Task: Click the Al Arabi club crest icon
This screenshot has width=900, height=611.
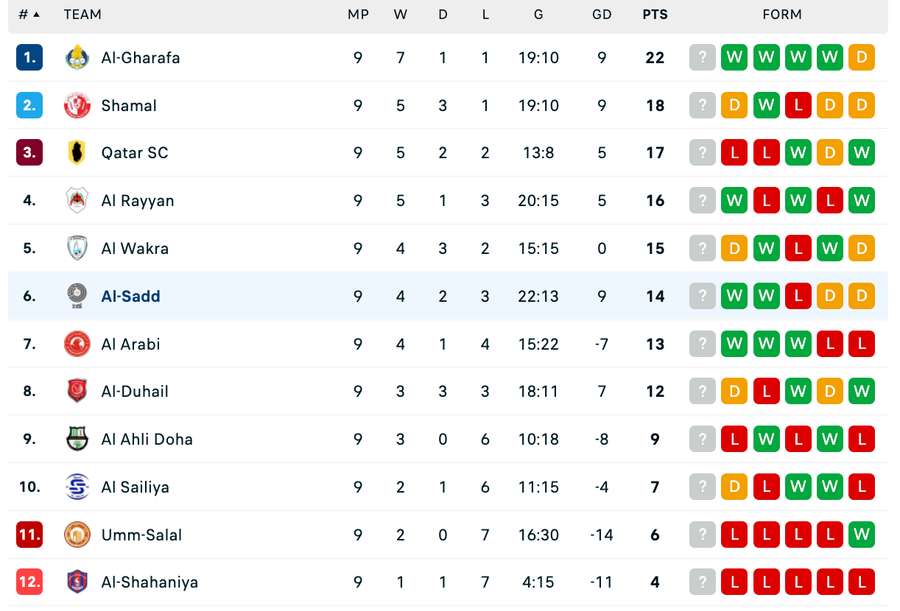Action: tap(77, 344)
